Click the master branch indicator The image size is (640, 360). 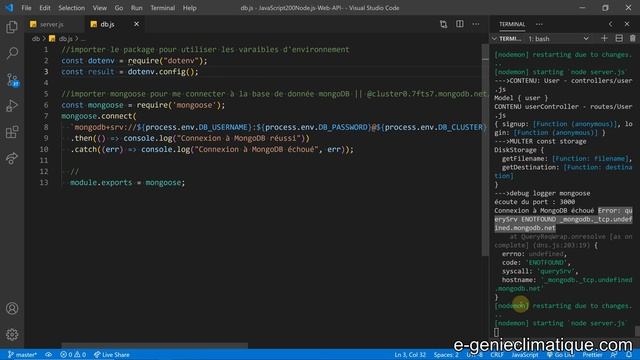(22, 355)
